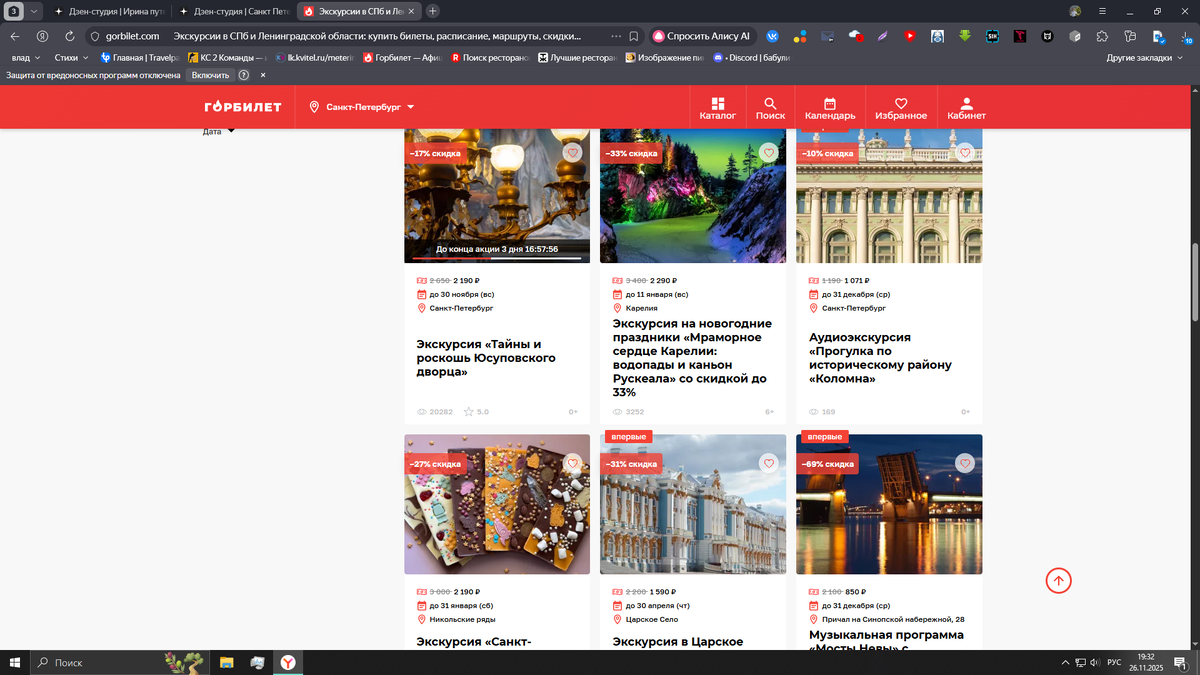This screenshot has height=675, width=1200.
Task: Open Горбилет — Афиша bookmark
Action: [400, 58]
